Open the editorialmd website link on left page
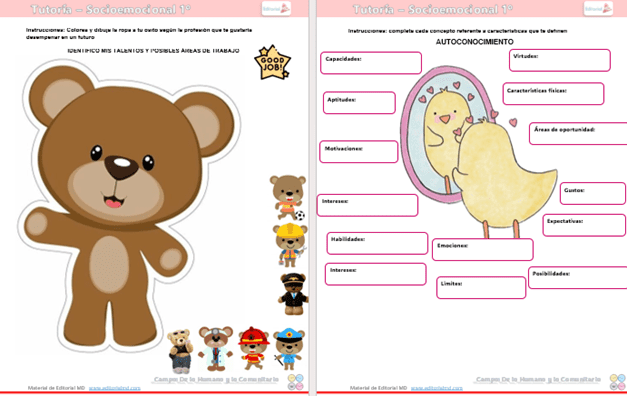This screenshot has width=627, height=396. pyautogui.click(x=115, y=388)
